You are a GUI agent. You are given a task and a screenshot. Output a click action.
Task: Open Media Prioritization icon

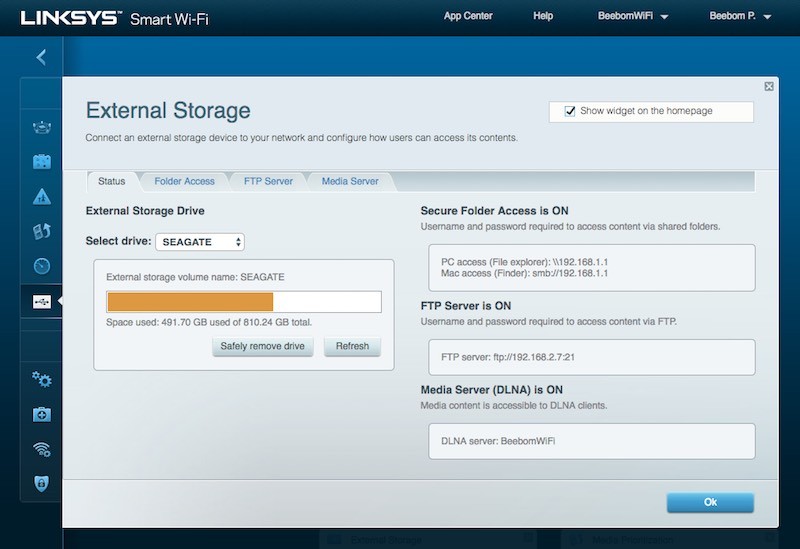point(42,231)
